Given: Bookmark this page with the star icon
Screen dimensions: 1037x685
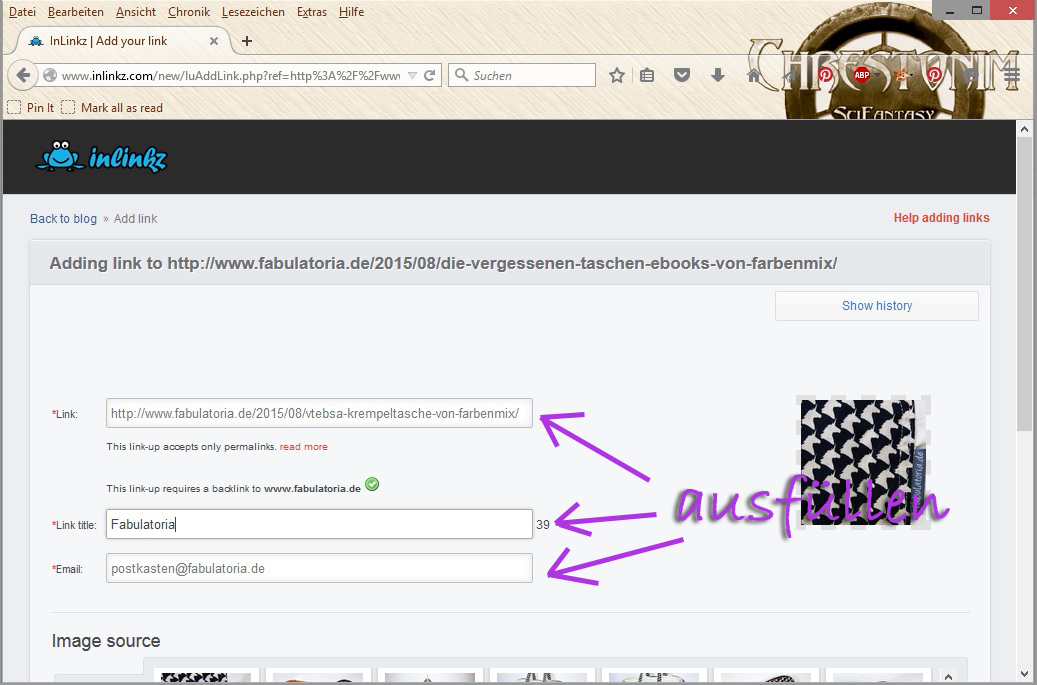Looking at the screenshot, I should pos(616,75).
